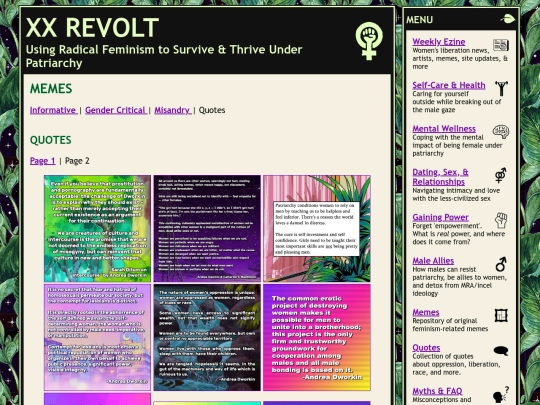Click 'Caring for yourself outside' description text
Viewport: 540px width, 405px height.
(457, 102)
